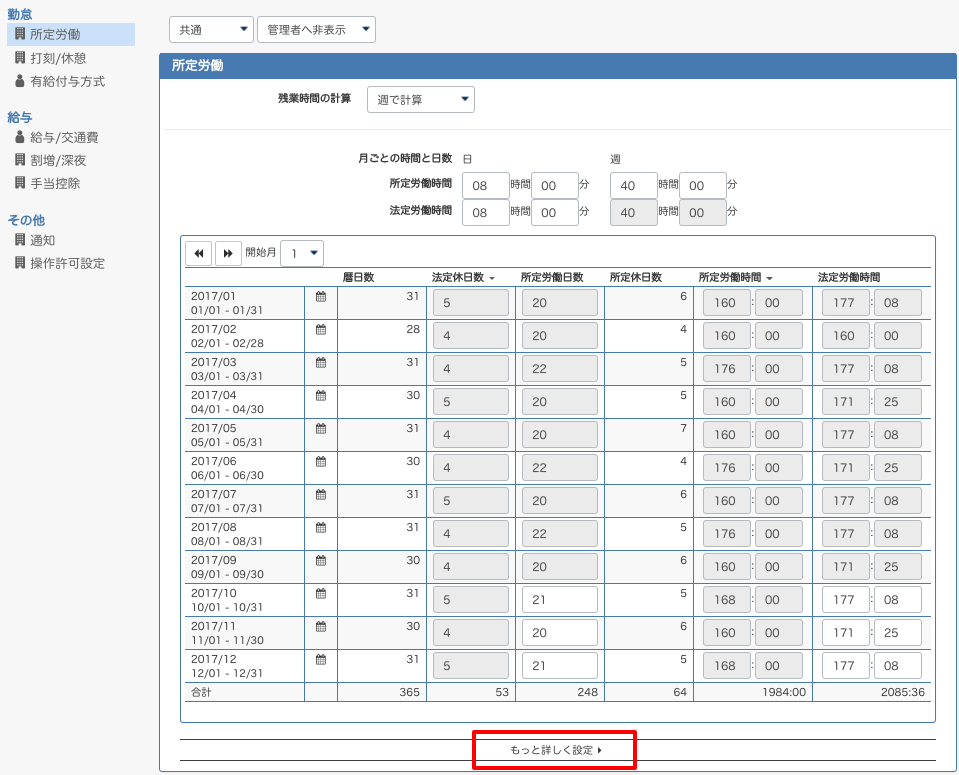Go to next year with forward button
Screen dimensions: 959x775
pos(228,253)
